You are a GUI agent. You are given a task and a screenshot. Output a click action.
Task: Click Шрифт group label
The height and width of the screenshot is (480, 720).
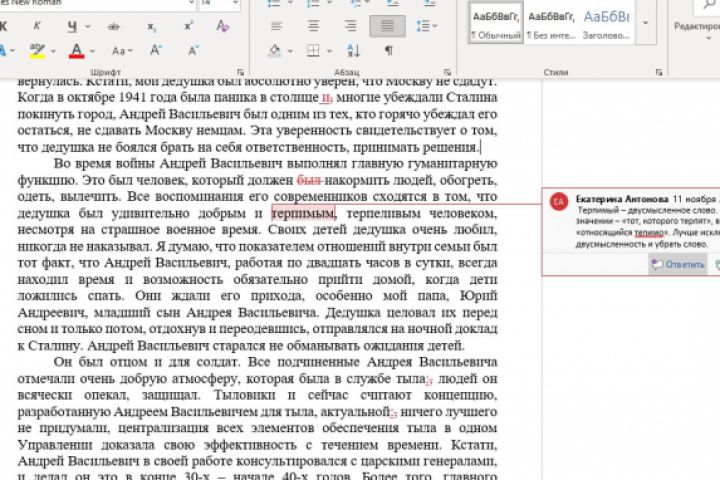(x=106, y=72)
